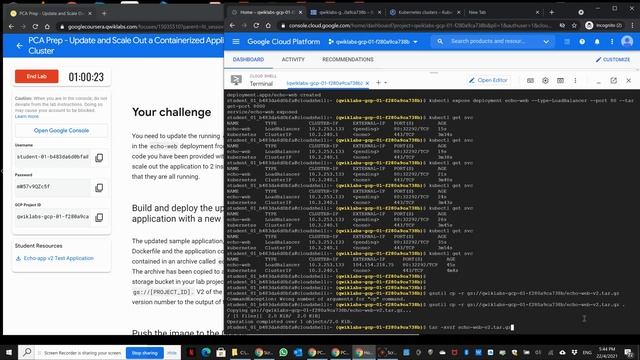Image resolution: width=640 pixels, height=360 pixels.
Task: Close the Cloud Shell panel
Action: pos(629,81)
